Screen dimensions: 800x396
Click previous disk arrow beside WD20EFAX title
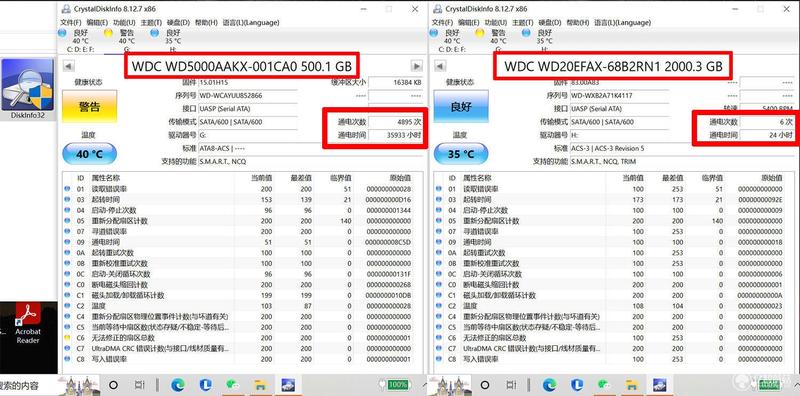click(x=440, y=66)
